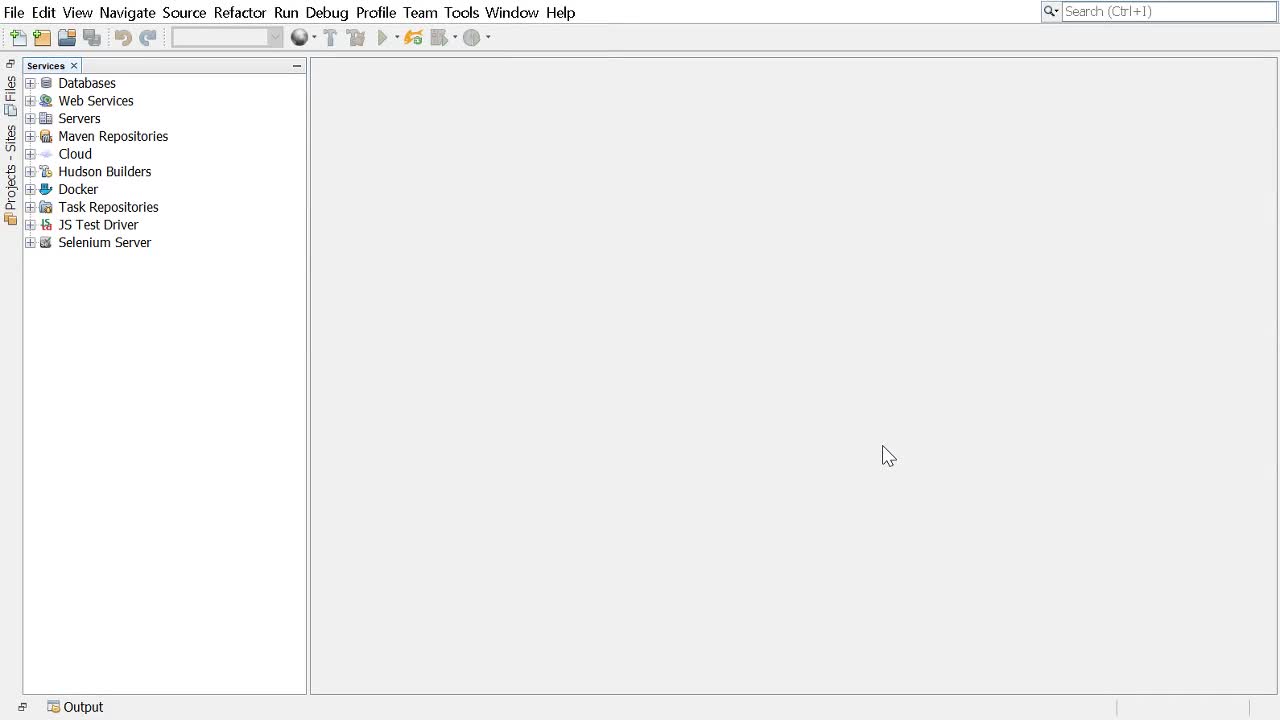This screenshot has width=1280, height=720.
Task: Click the Databases cylinder icon
Action: pos(46,83)
